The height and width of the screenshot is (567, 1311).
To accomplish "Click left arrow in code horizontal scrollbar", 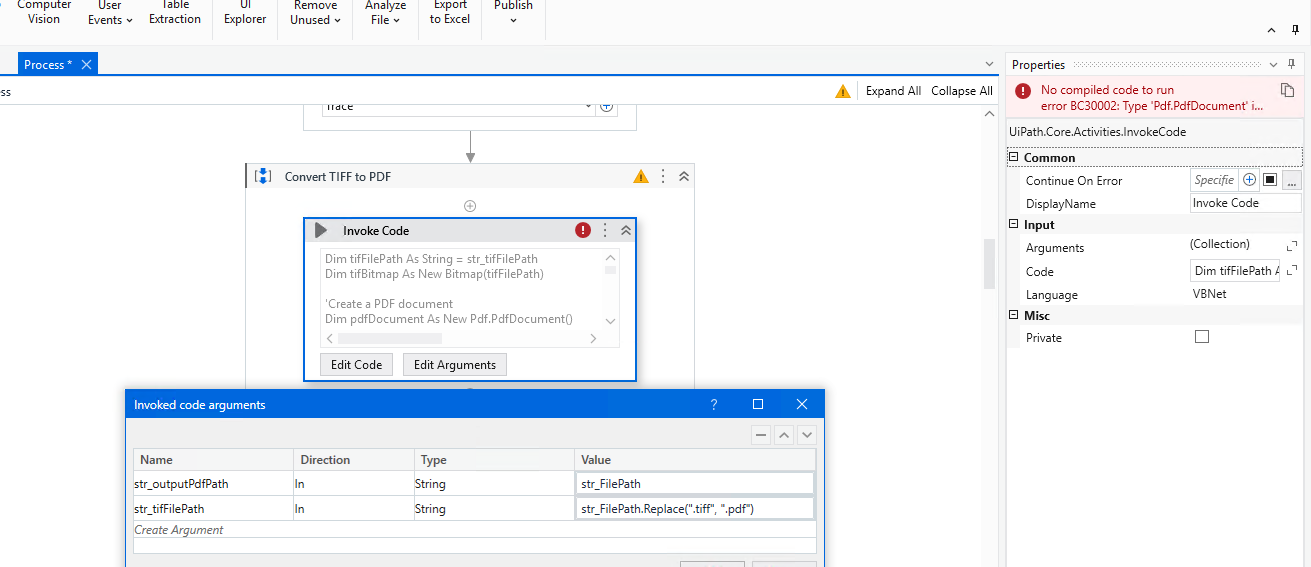I will tap(330, 339).
